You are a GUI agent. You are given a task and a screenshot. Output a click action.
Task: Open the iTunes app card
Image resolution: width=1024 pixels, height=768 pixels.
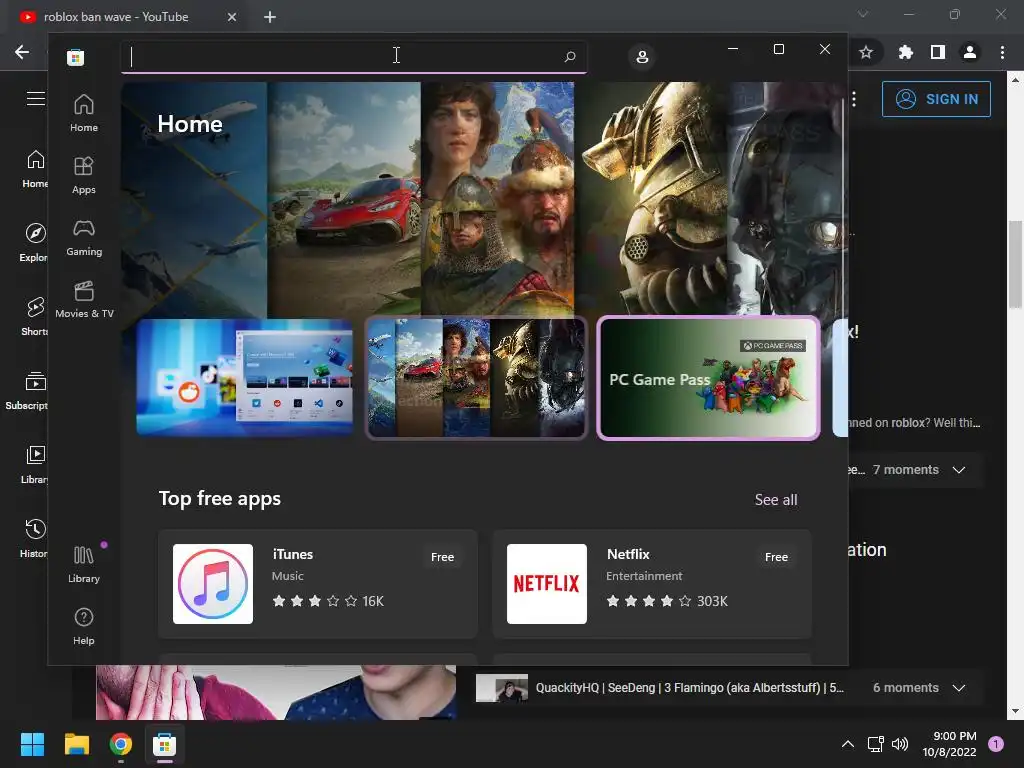317,584
